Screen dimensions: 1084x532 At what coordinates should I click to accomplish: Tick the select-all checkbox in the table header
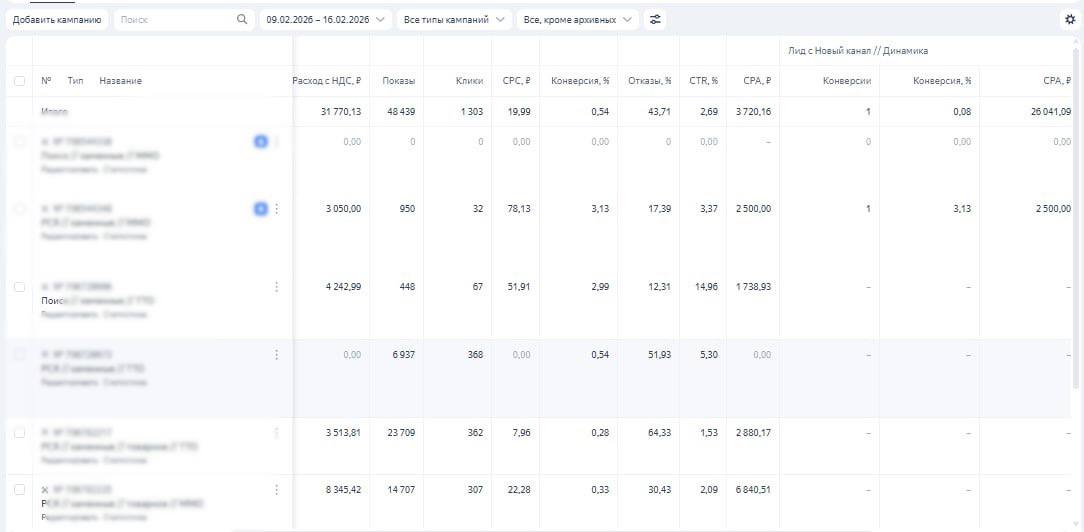click(19, 81)
